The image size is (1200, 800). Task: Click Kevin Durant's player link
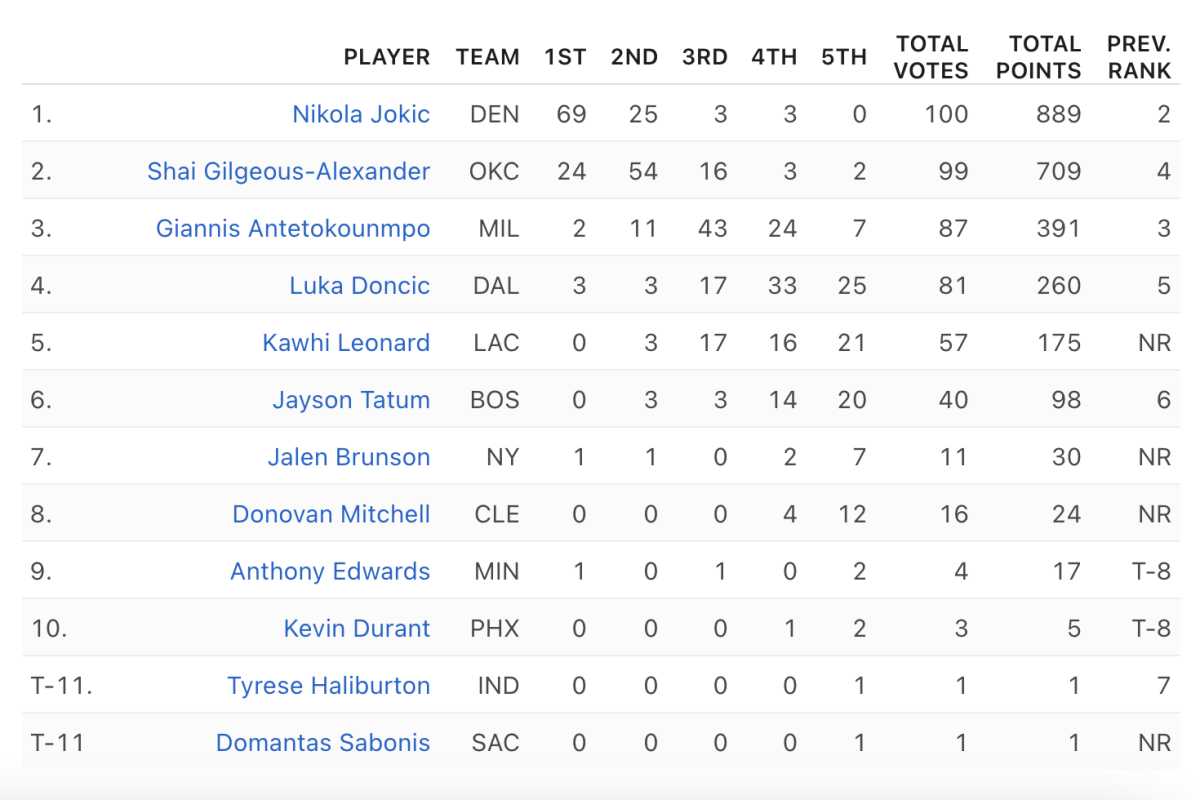357,628
